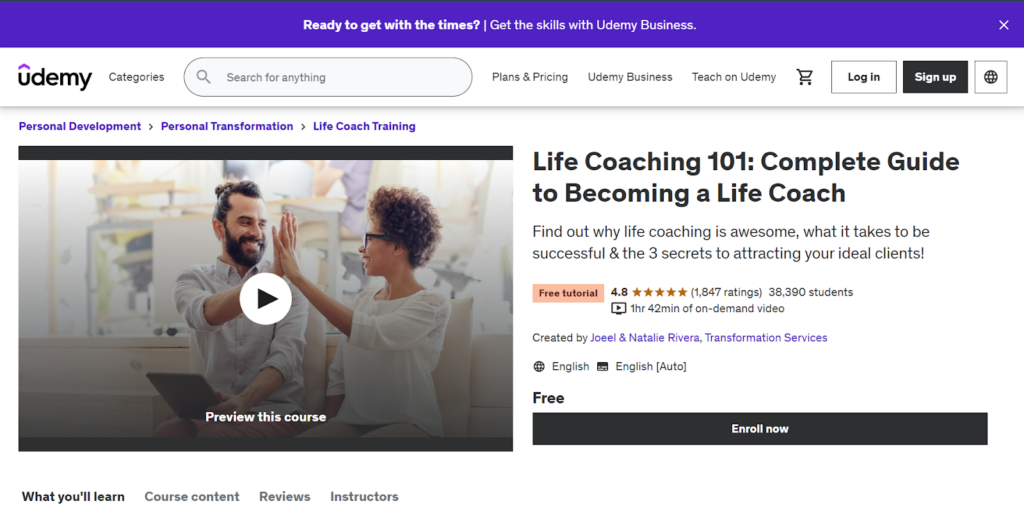Focus the Search for anything field

tap(328, 77)
